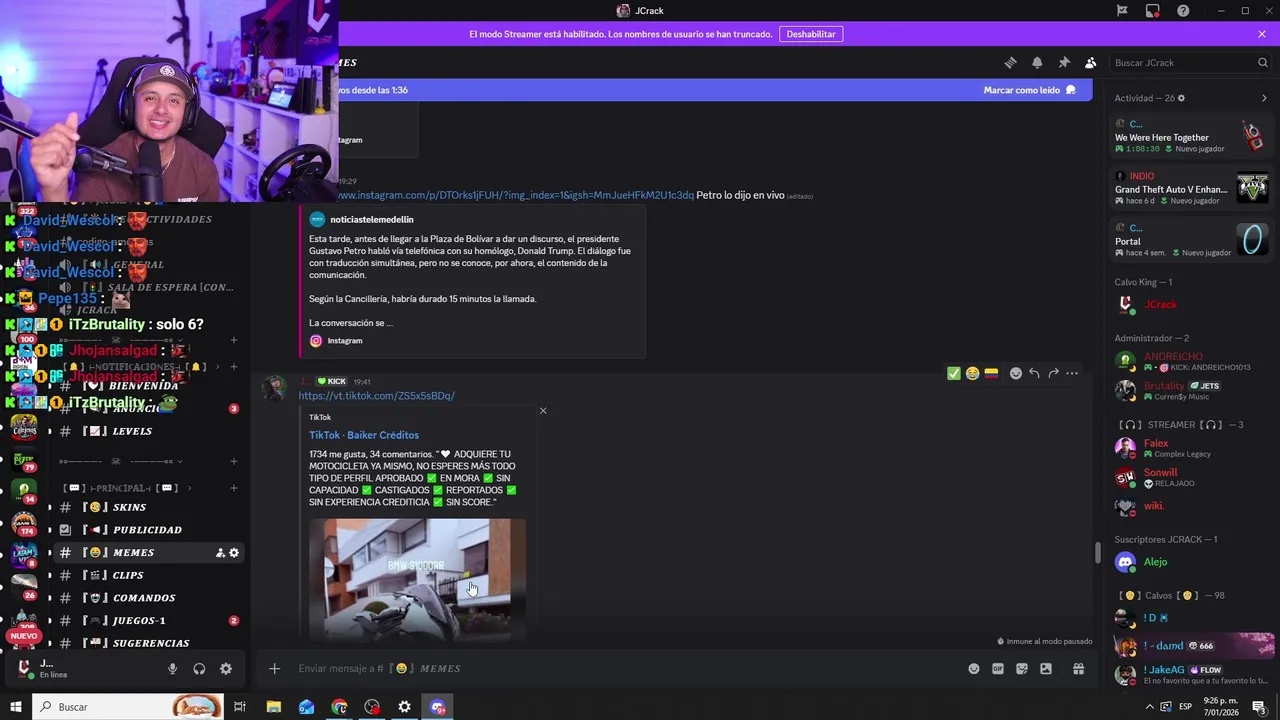
Task: Open notification settings bell in header
Action: pos(1037,62)
